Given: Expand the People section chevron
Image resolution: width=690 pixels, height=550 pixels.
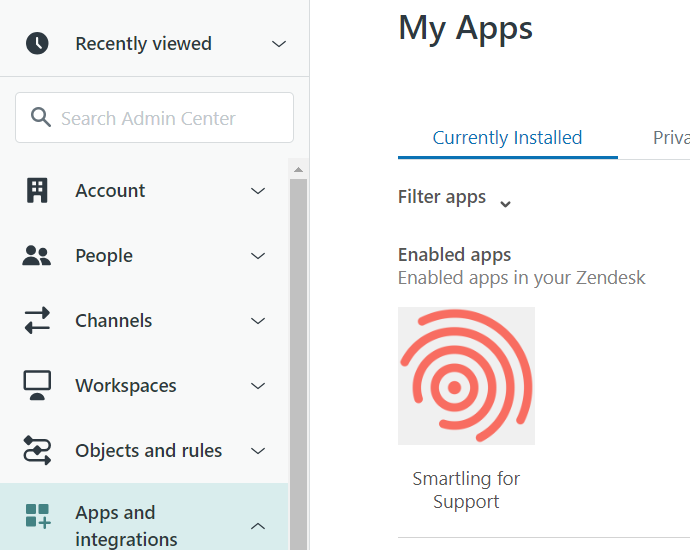Looking at the screenshot, I should pyautogui.click(x=258, y=256).
